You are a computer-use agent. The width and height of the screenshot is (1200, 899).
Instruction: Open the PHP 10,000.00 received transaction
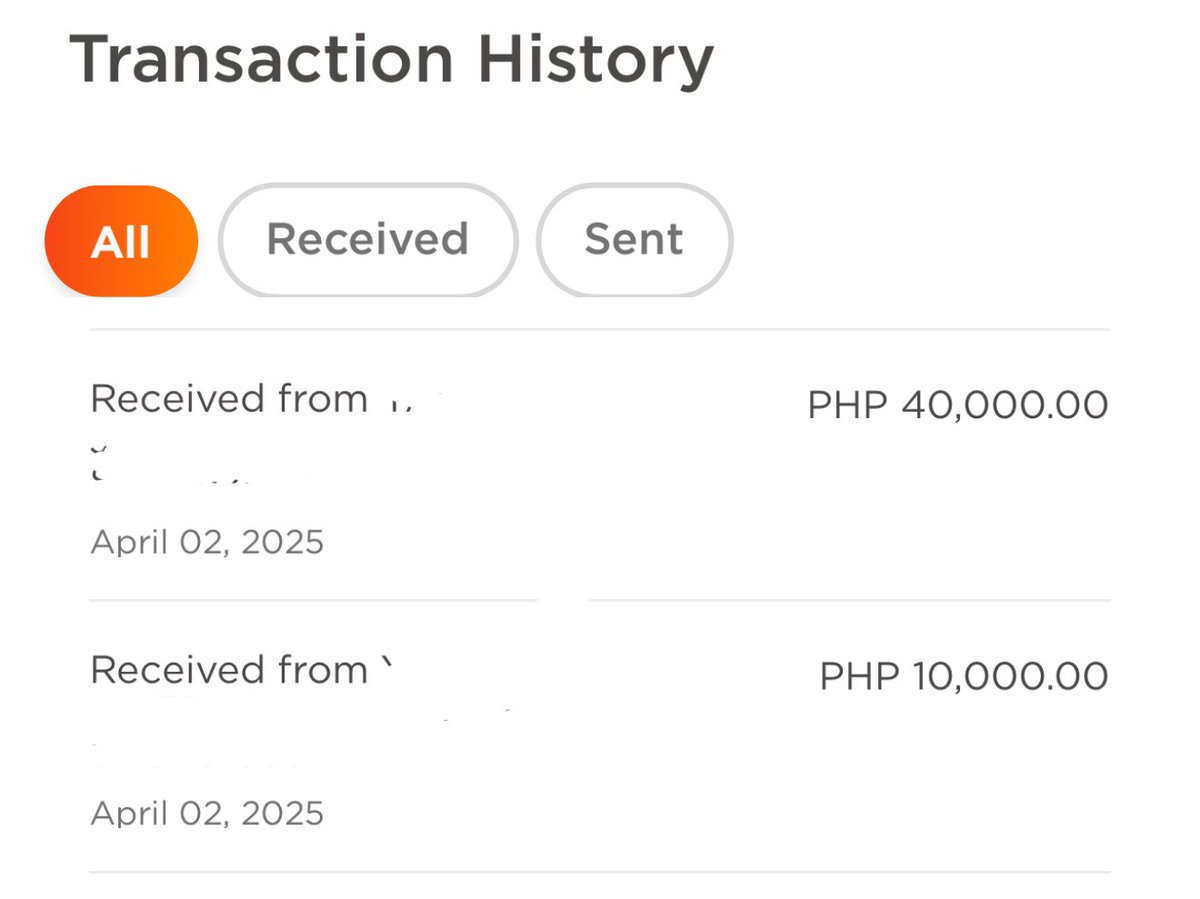[599, 737]
